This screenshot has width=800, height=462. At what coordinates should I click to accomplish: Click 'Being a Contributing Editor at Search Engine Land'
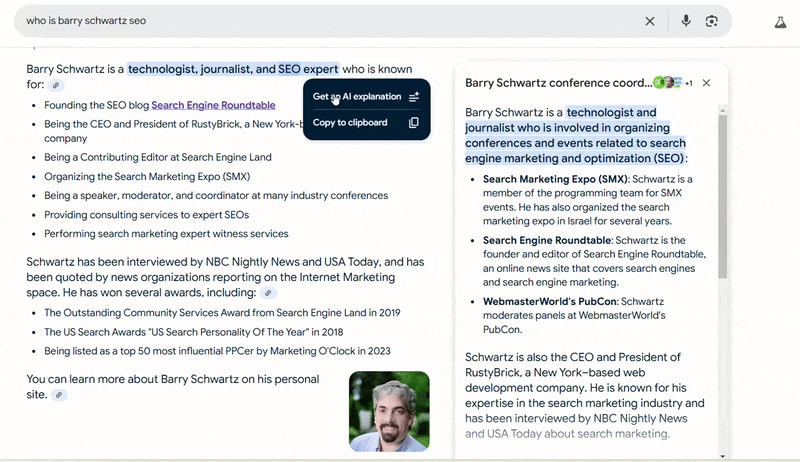tap(158, 157)
